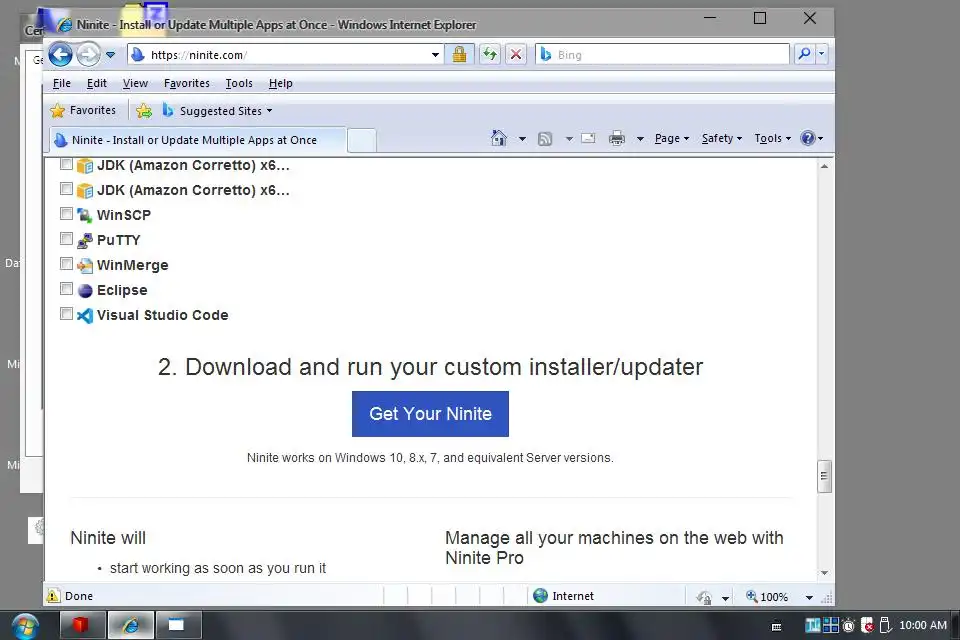Stop loading with the red X icon

[x=516, y=55]
